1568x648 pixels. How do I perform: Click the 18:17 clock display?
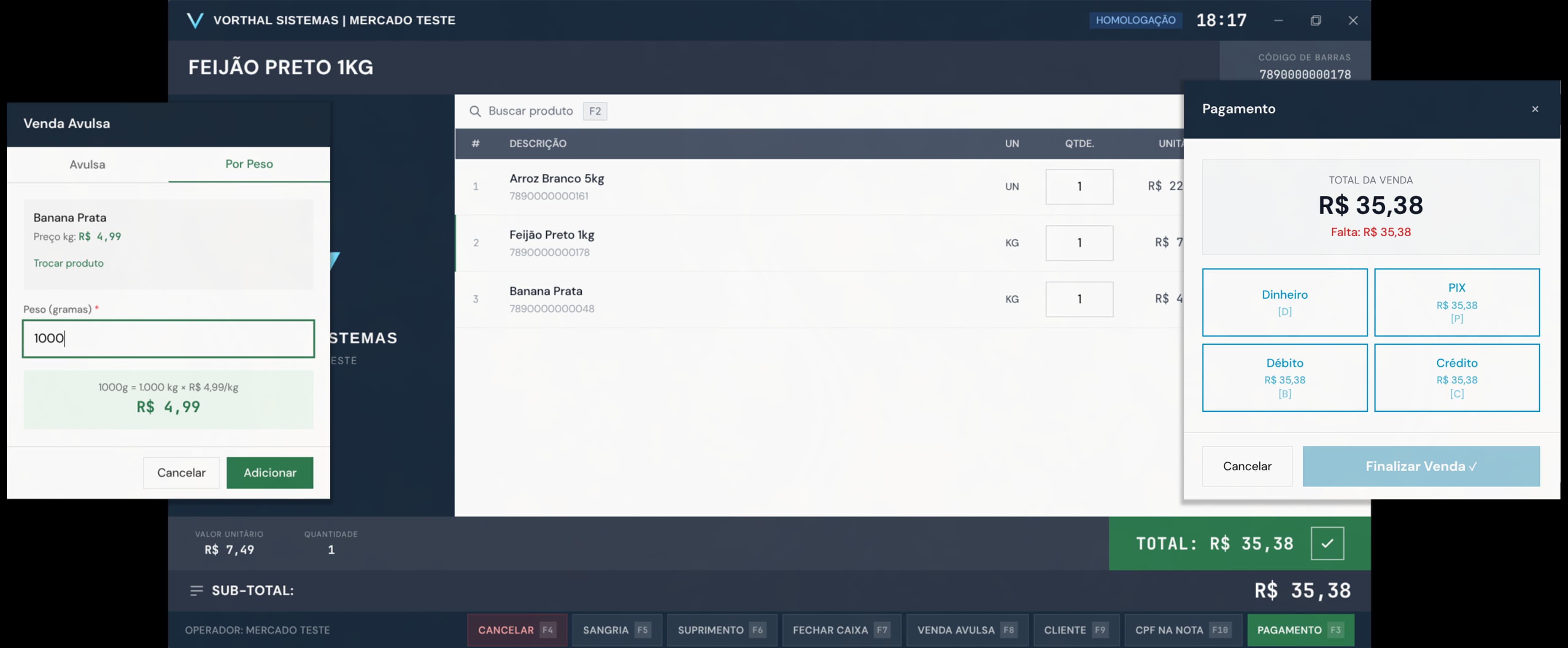pyautogui.click(x=1221, y=20)
